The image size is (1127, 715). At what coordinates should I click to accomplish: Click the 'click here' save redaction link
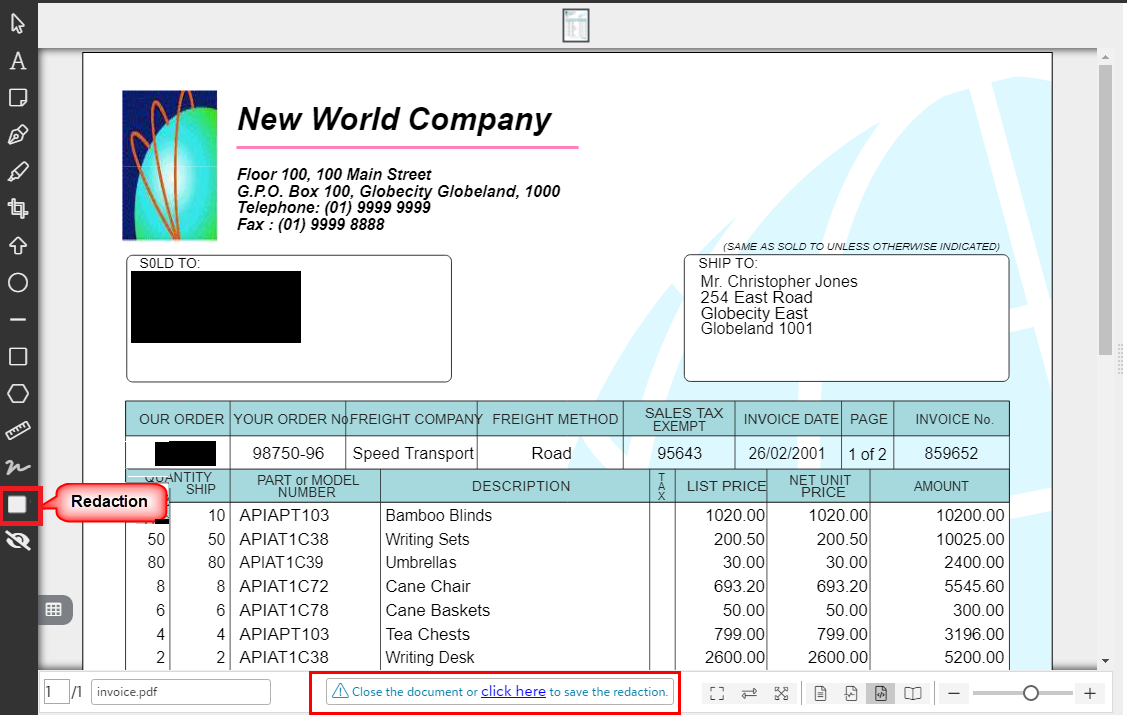pos(513,691)
